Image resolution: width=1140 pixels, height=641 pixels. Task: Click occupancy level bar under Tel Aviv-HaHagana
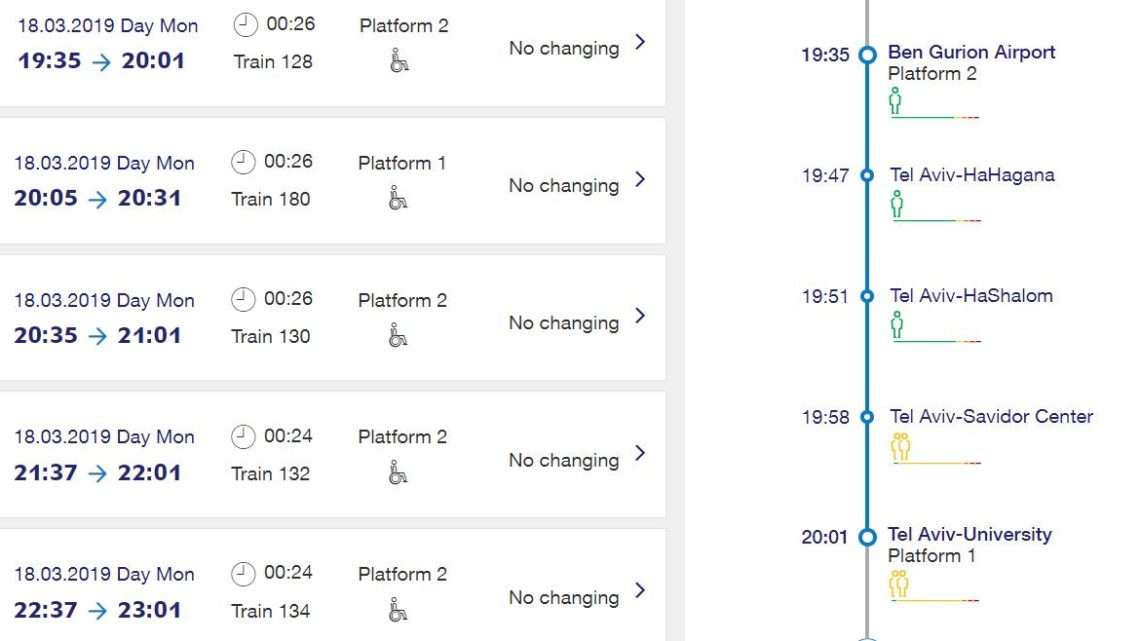tap(936, 220)
